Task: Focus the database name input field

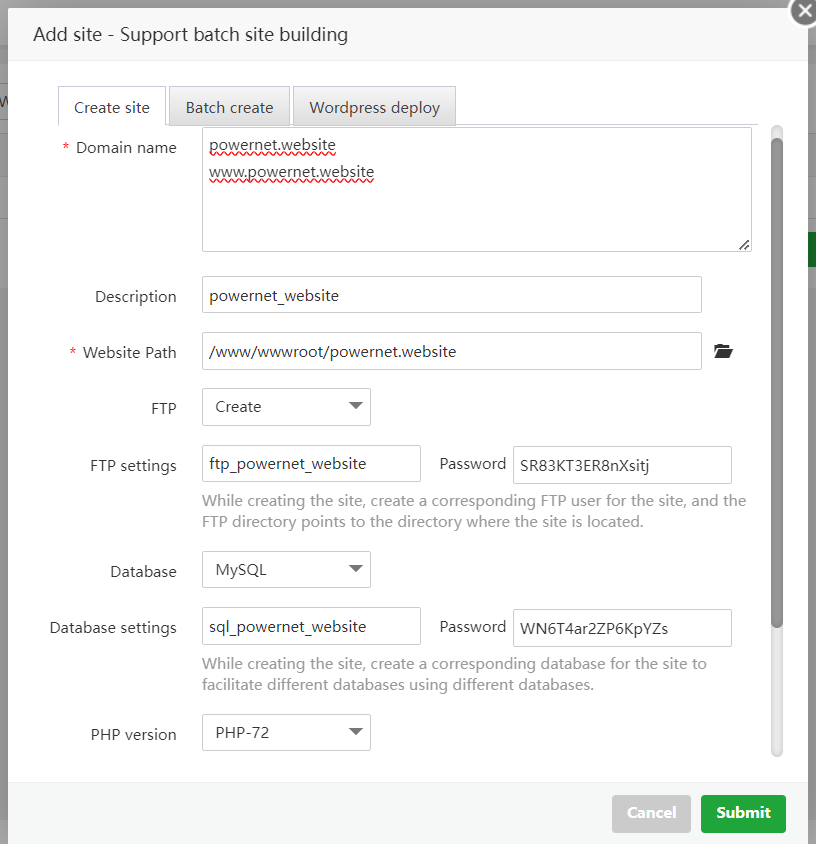Action: (311, 627)
